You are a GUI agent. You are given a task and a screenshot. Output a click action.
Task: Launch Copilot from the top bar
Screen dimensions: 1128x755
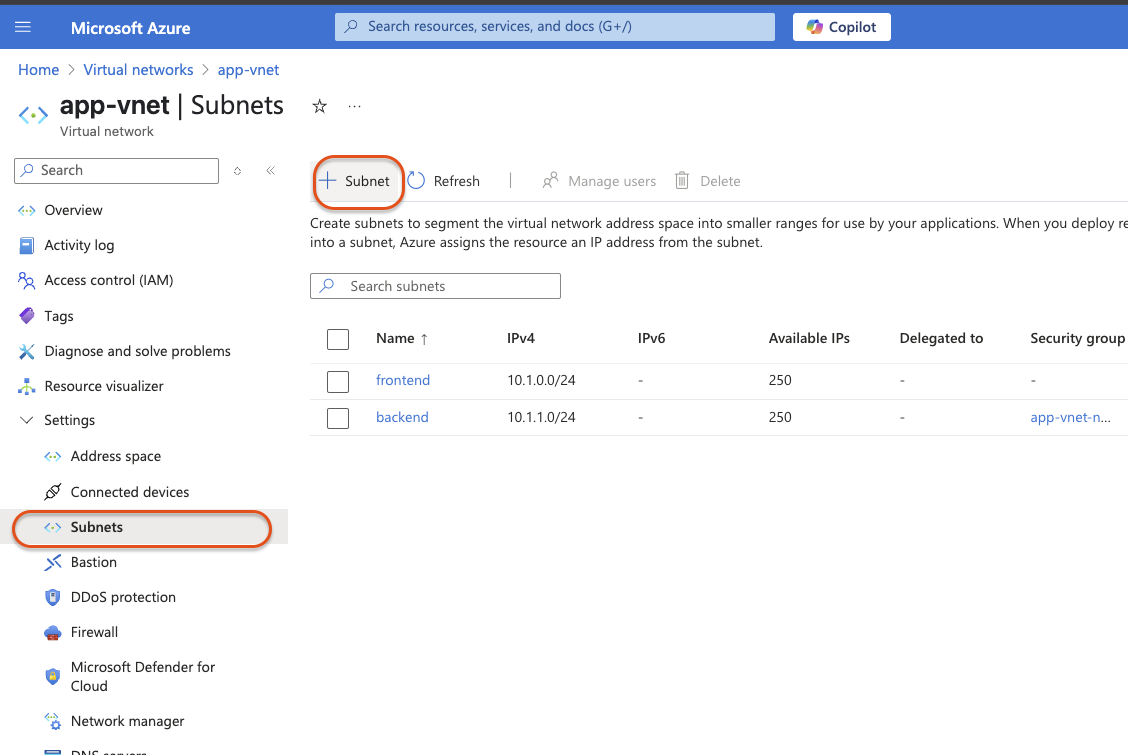coord(841,27)
